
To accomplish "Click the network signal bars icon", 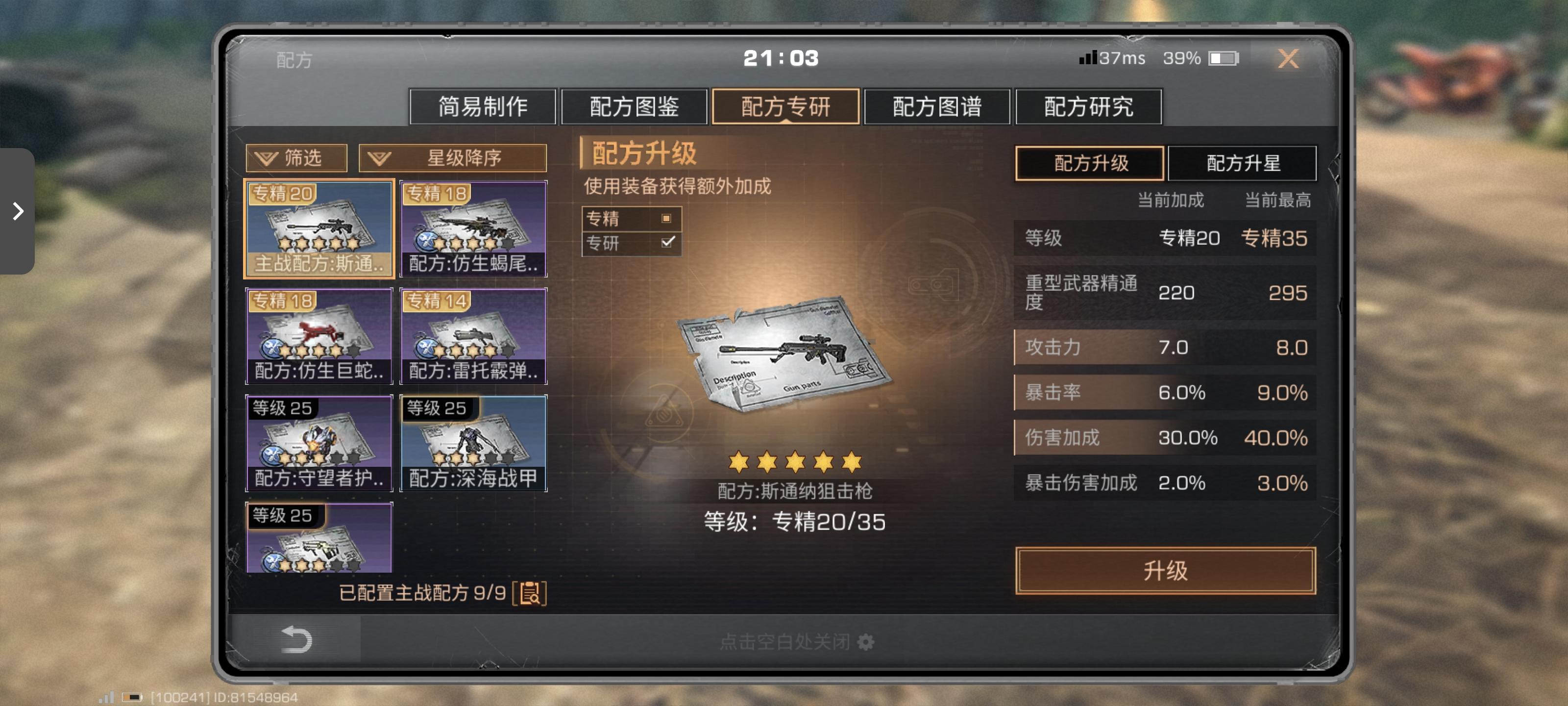I will [x=1087, y=57].
